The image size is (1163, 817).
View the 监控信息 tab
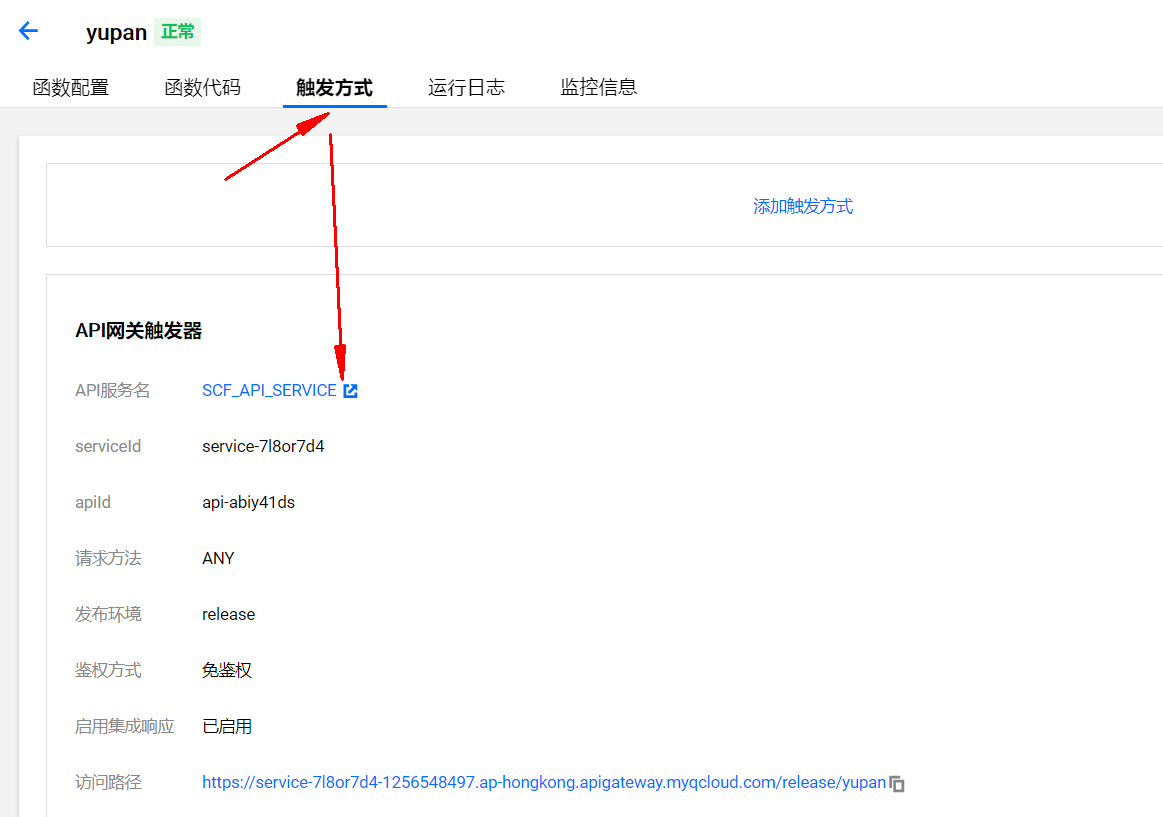[x=598, y=87]
